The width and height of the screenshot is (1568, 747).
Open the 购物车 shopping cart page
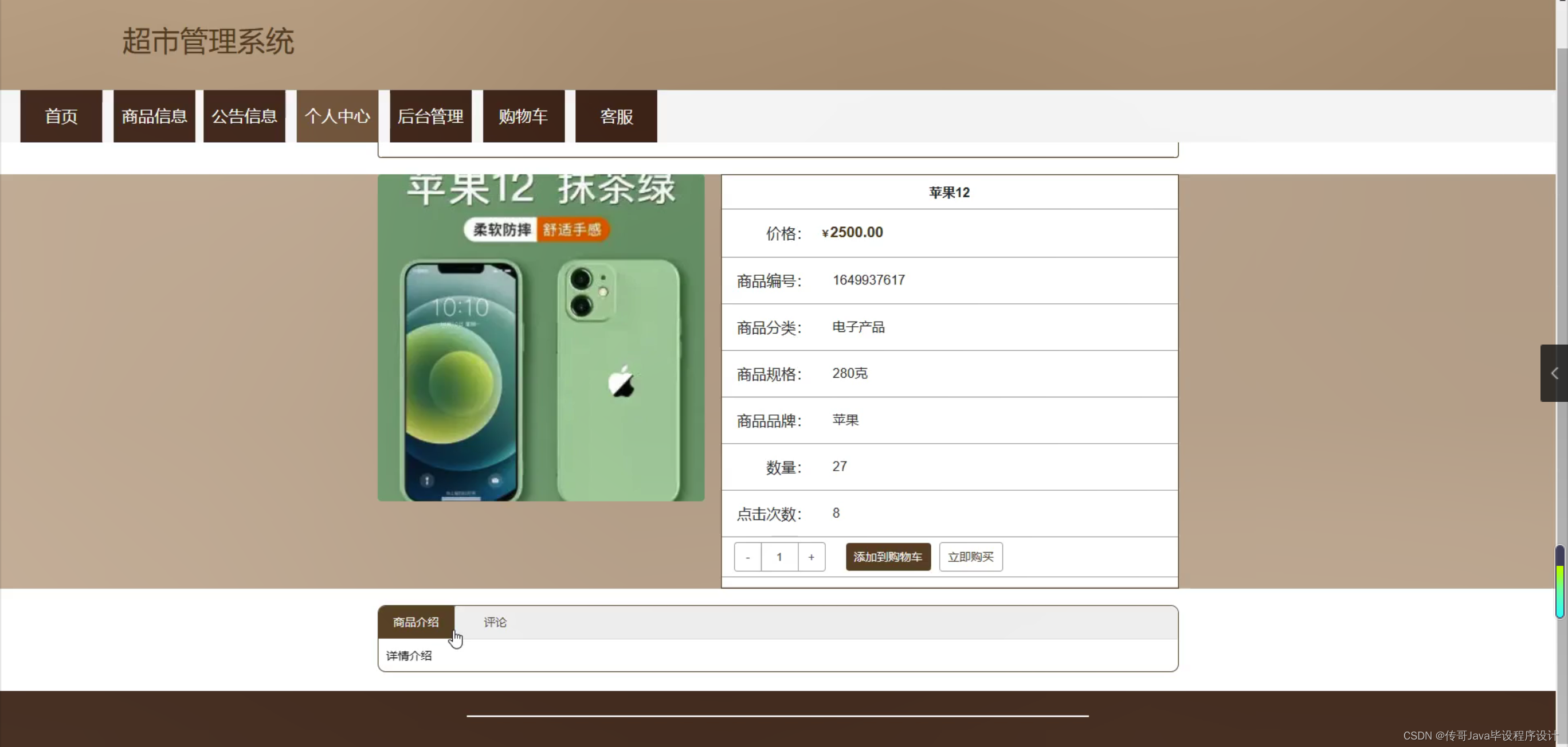coord(523,116)
